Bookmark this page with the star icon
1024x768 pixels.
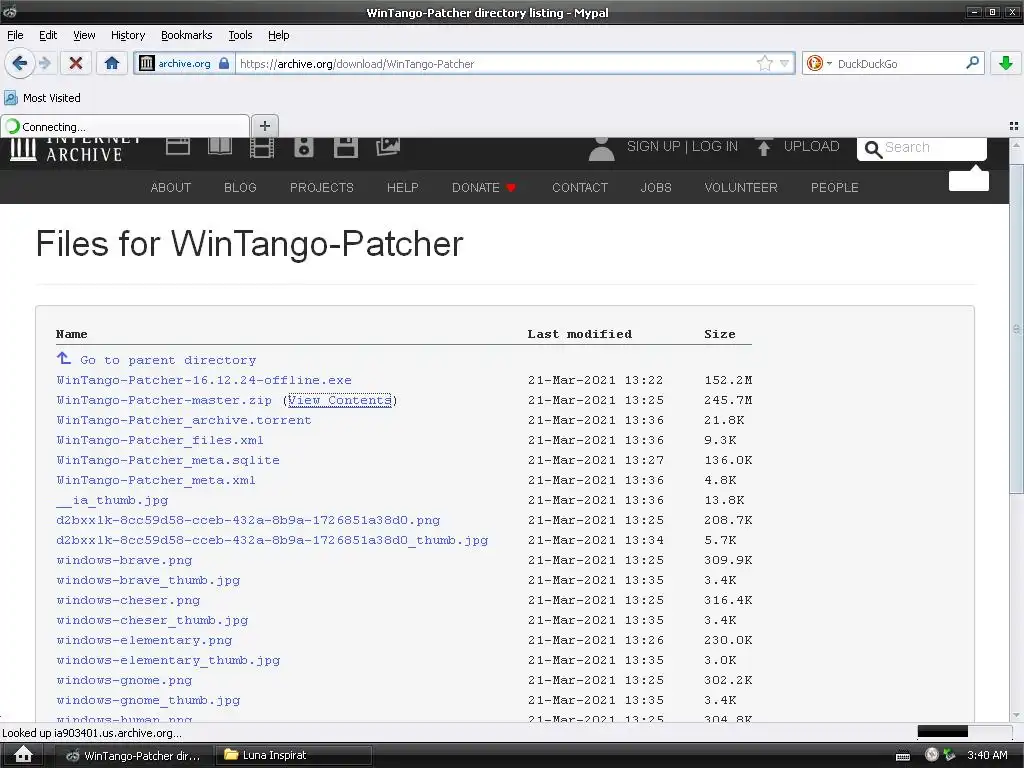765,63
